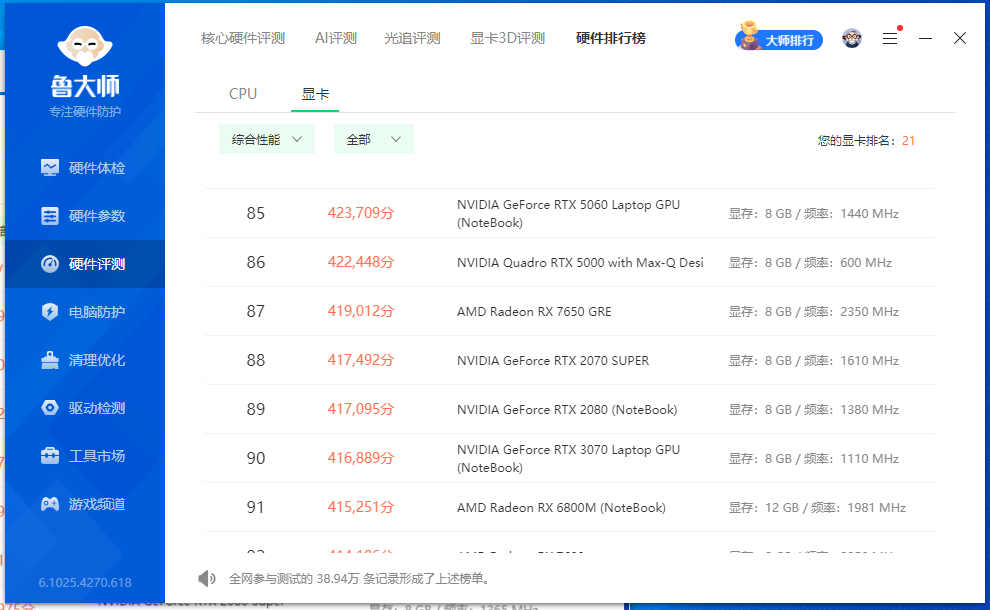Select the 硬件排行榜 tab
The image size is (990, 610).
pyautogui.click(x=611, y=39)
